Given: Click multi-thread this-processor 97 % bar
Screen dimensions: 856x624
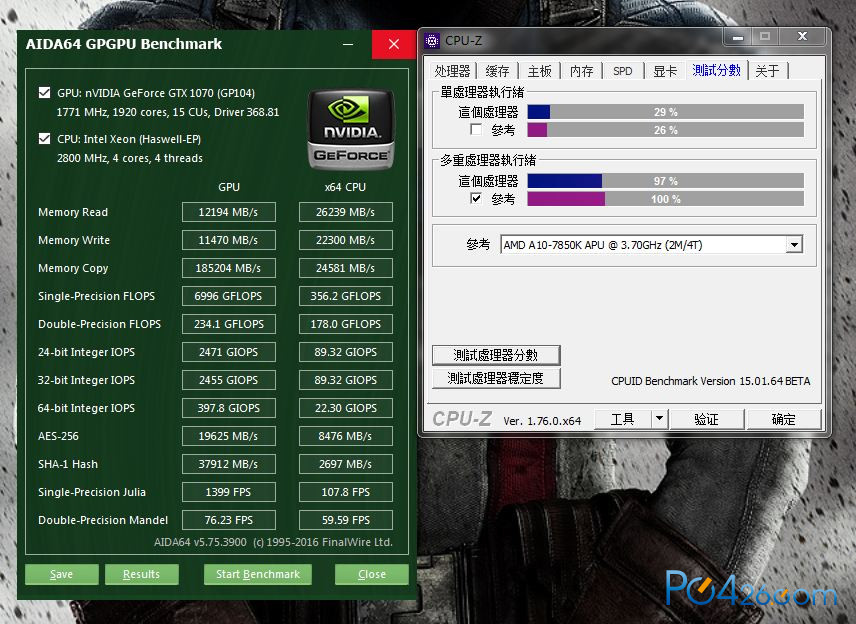Looking at the screenshot, I should 665,181.
